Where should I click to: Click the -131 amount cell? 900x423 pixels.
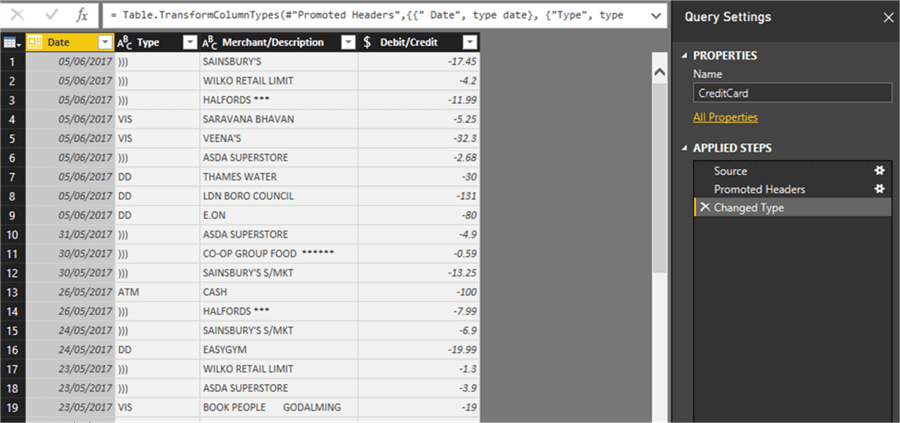419,196
